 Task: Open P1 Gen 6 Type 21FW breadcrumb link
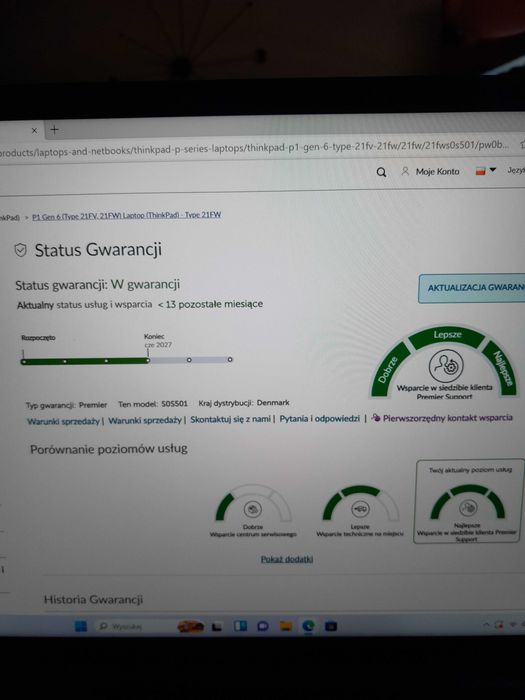point(126,215)
